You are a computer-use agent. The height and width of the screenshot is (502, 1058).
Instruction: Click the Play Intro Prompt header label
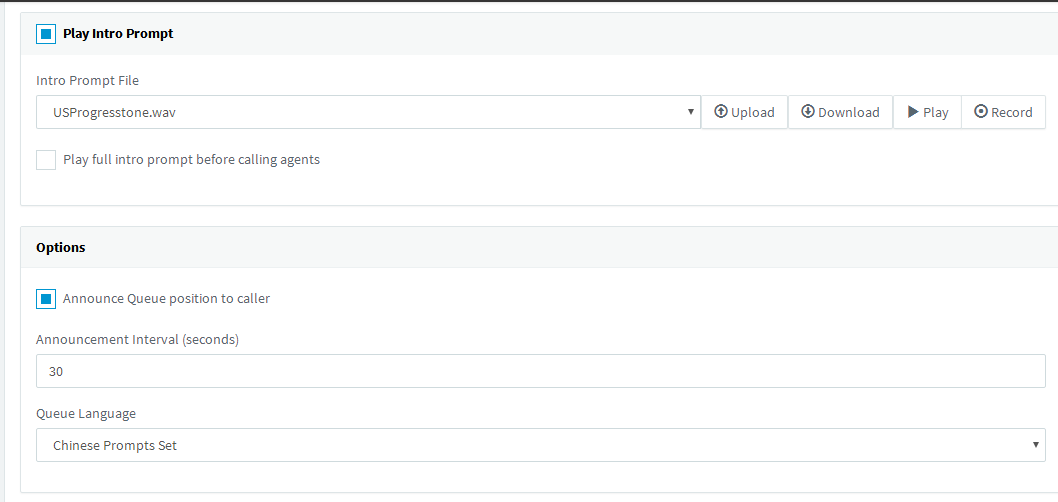click(118, 34)
